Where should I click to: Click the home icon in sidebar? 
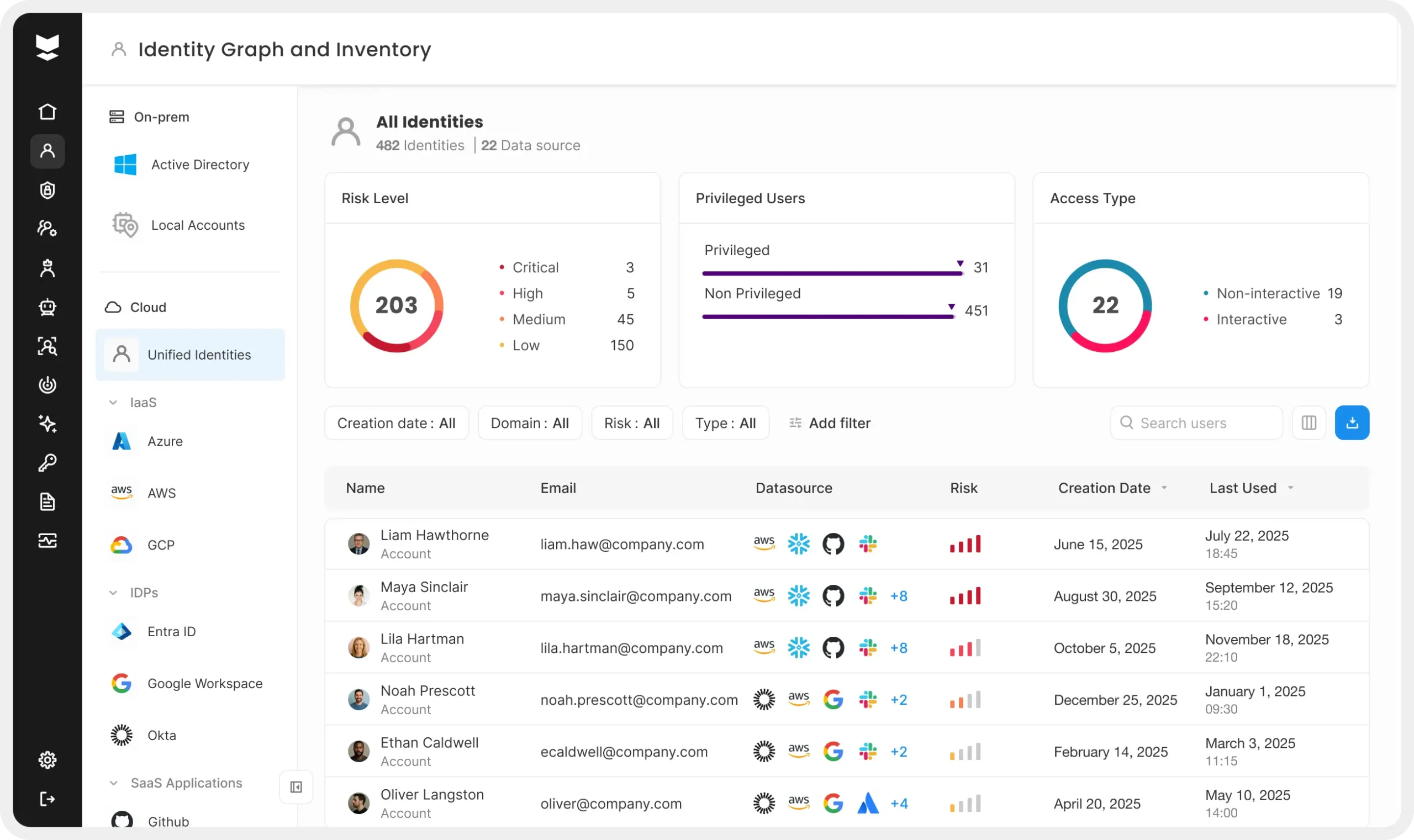[x=48, y=112]
